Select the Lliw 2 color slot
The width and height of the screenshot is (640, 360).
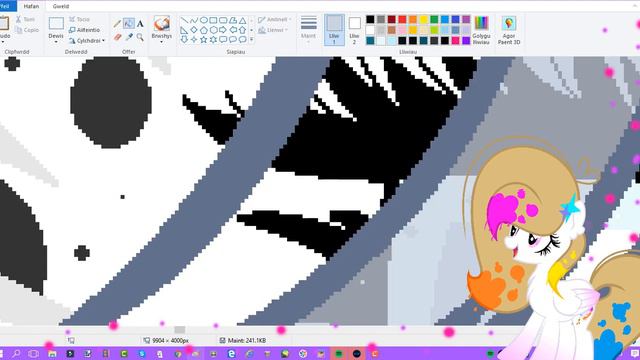354,30
